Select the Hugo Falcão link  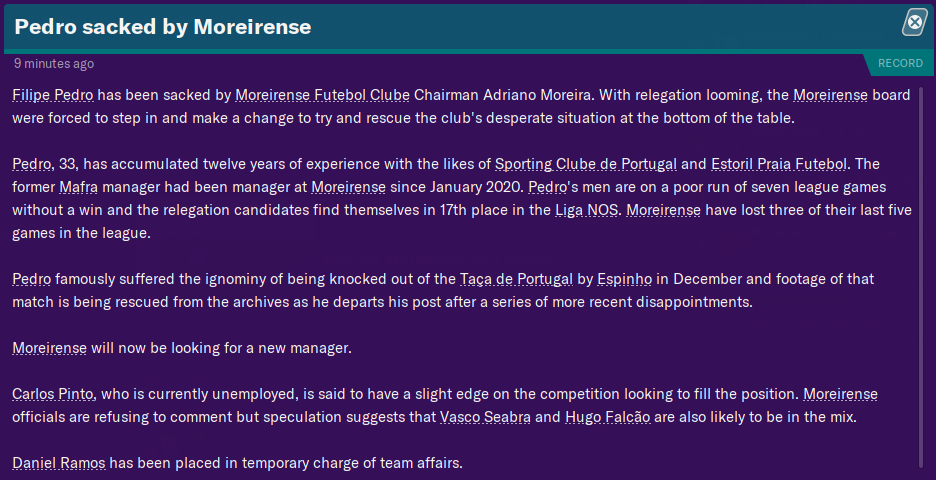pyautogui.click(x=607, y=417)
